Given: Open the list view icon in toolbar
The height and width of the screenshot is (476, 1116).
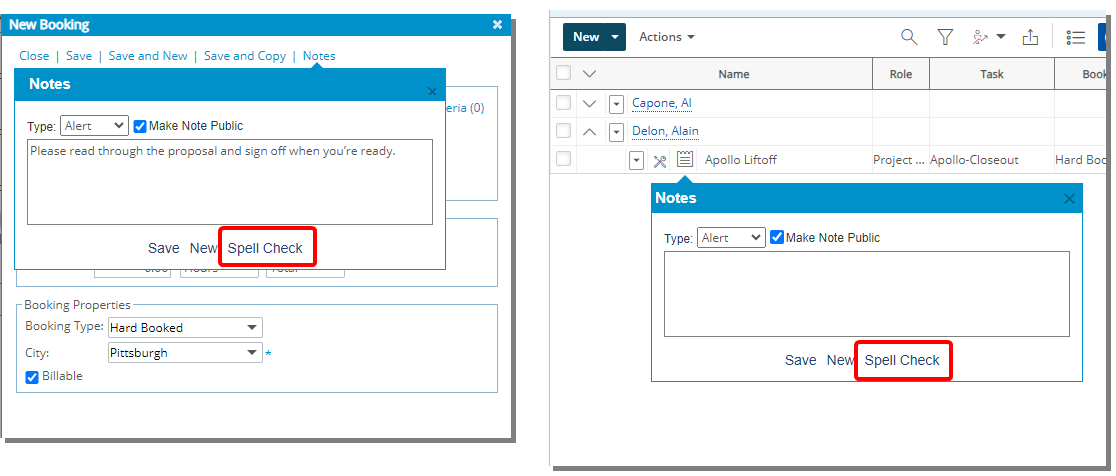Looking at the screenshot, I should [1075, 37].
